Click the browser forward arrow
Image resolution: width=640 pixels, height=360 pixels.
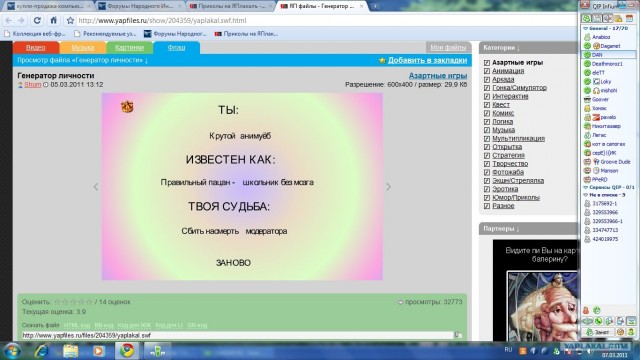22,20
